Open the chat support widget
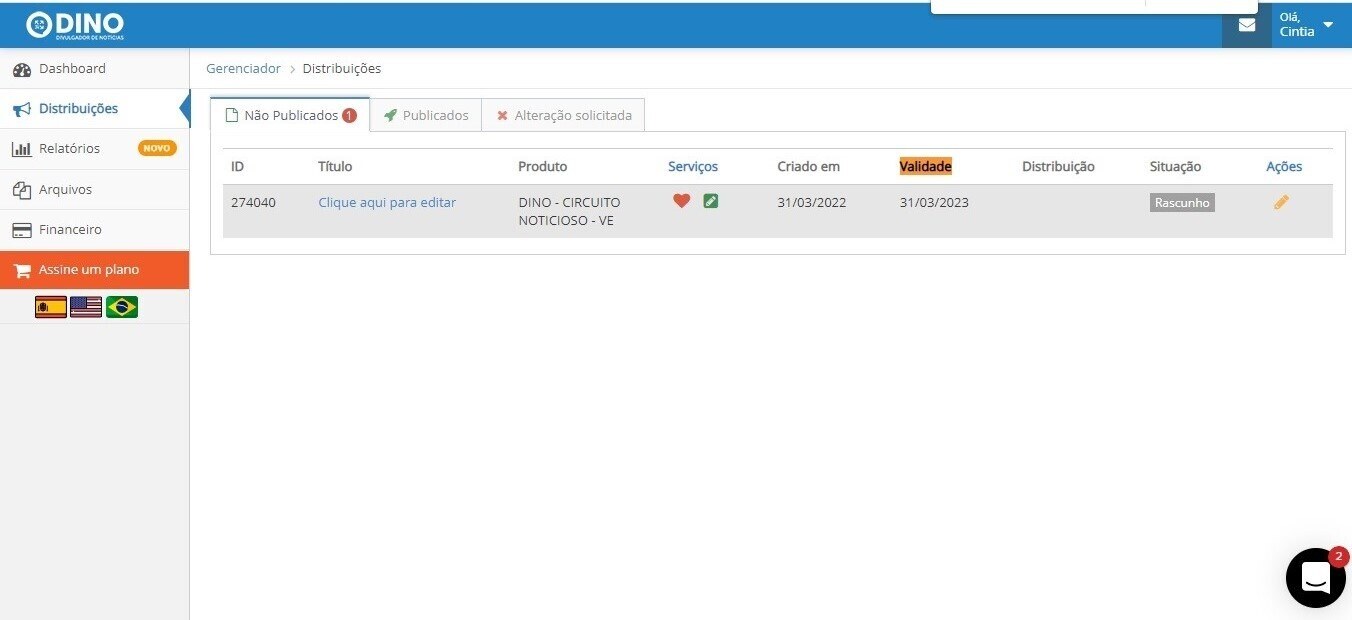Viewport: 1352px width, 620px height. tap(1315, 578)
